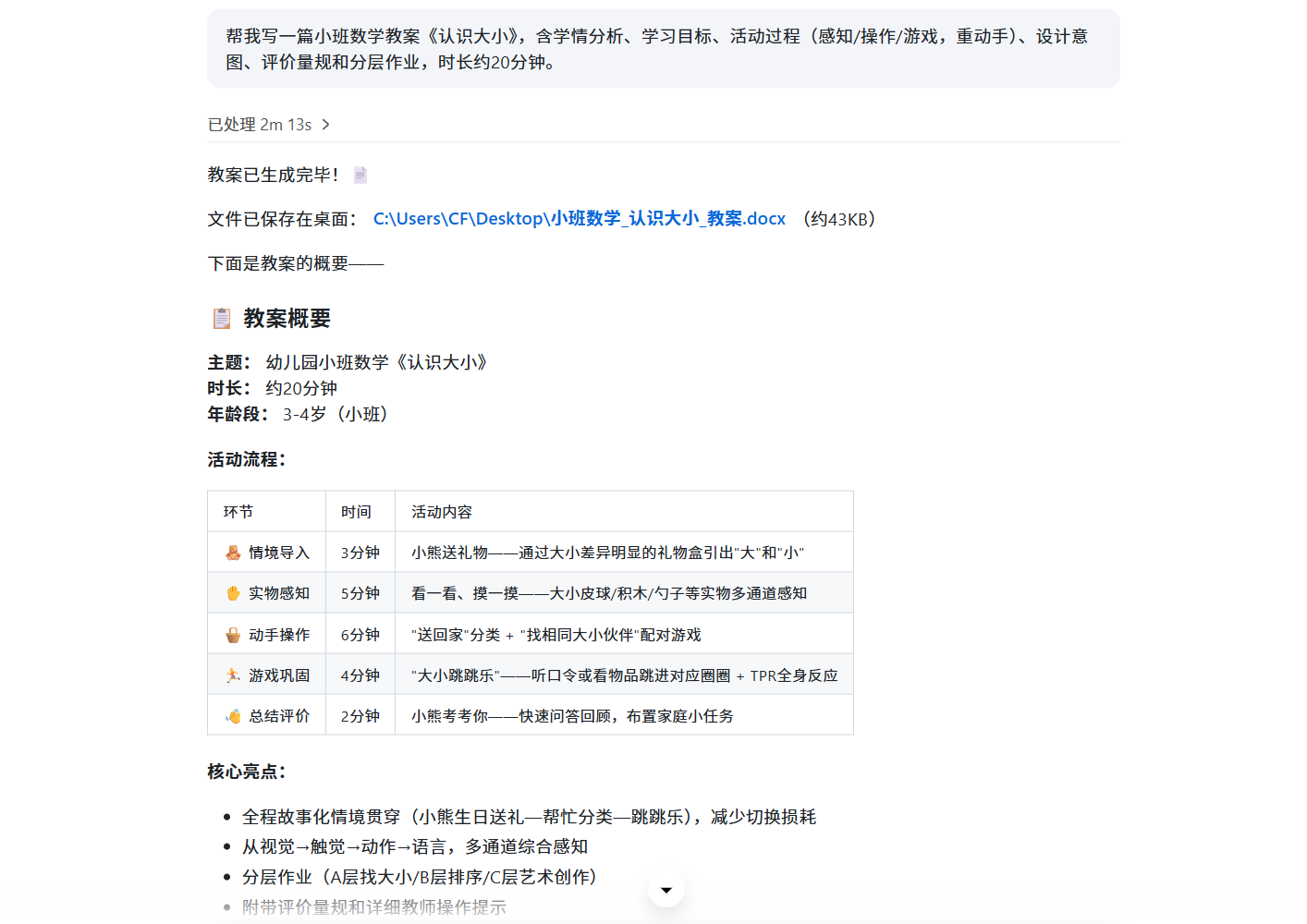This screenshot has width=1307, height=924.
Task: Click the (约43KB) file size text
Action: 839,219
